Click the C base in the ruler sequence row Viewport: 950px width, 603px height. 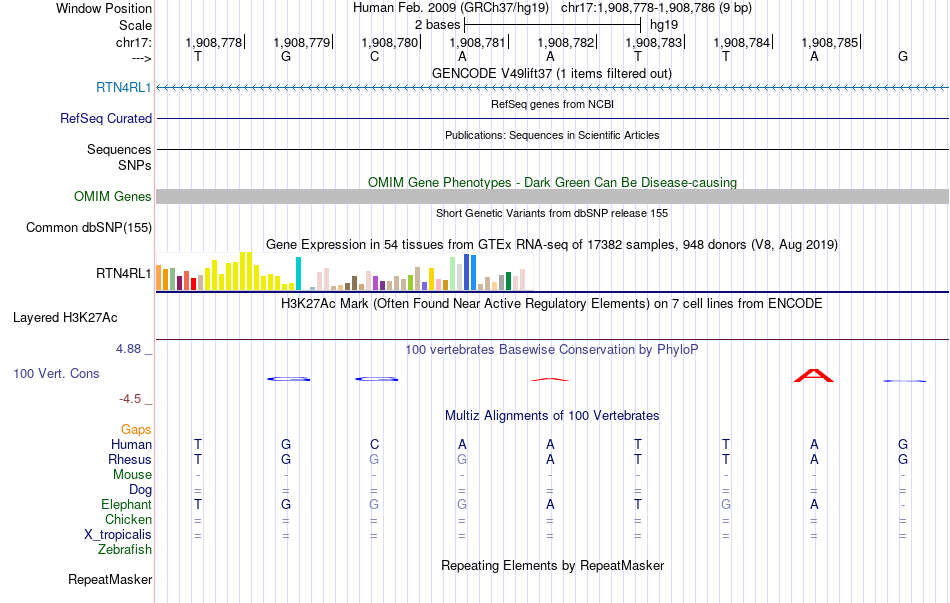(374, 57)
